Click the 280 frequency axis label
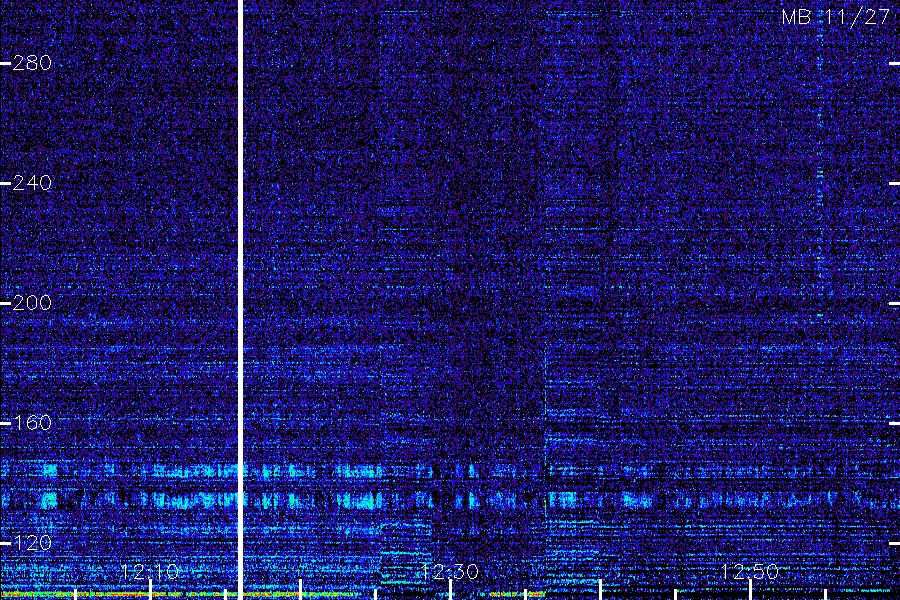The width and height of the screenshot is (900, 600). (x=32, y=63)
